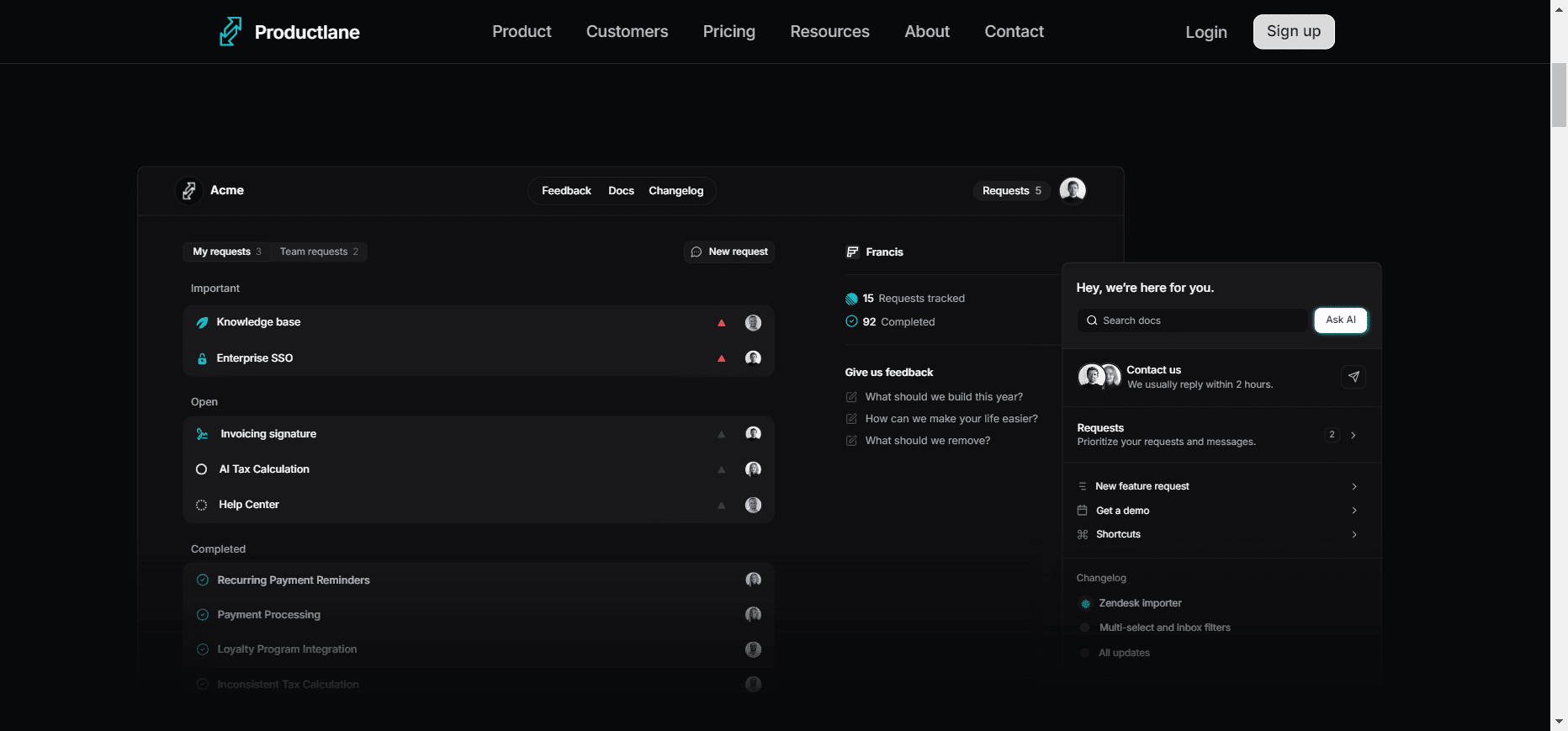Viewport: 1568px width, 731px height.
Task: Switch to the Team requests tab
Action: (319, 252)
